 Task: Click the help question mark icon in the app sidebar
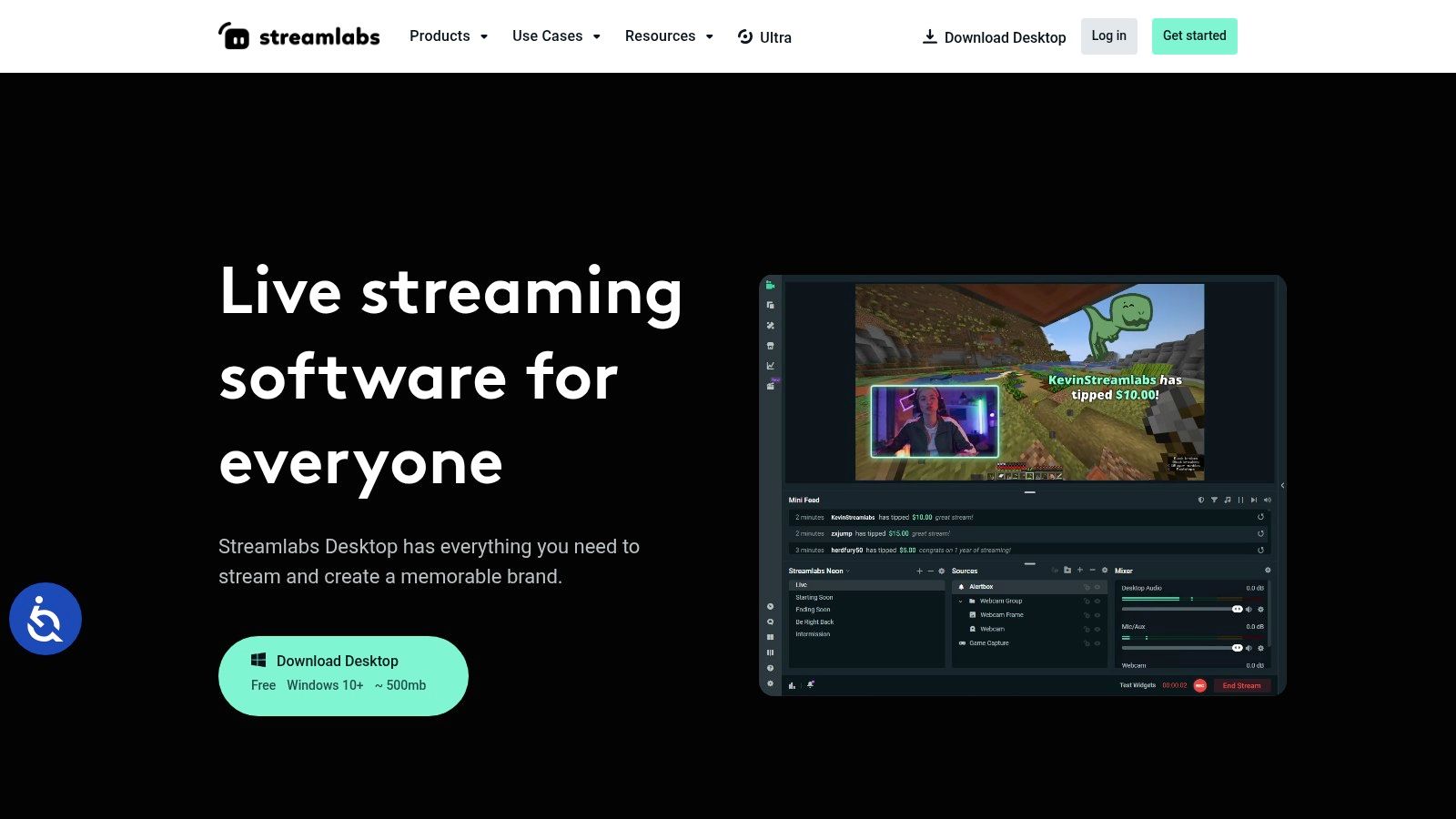click(x=770, y=668)
